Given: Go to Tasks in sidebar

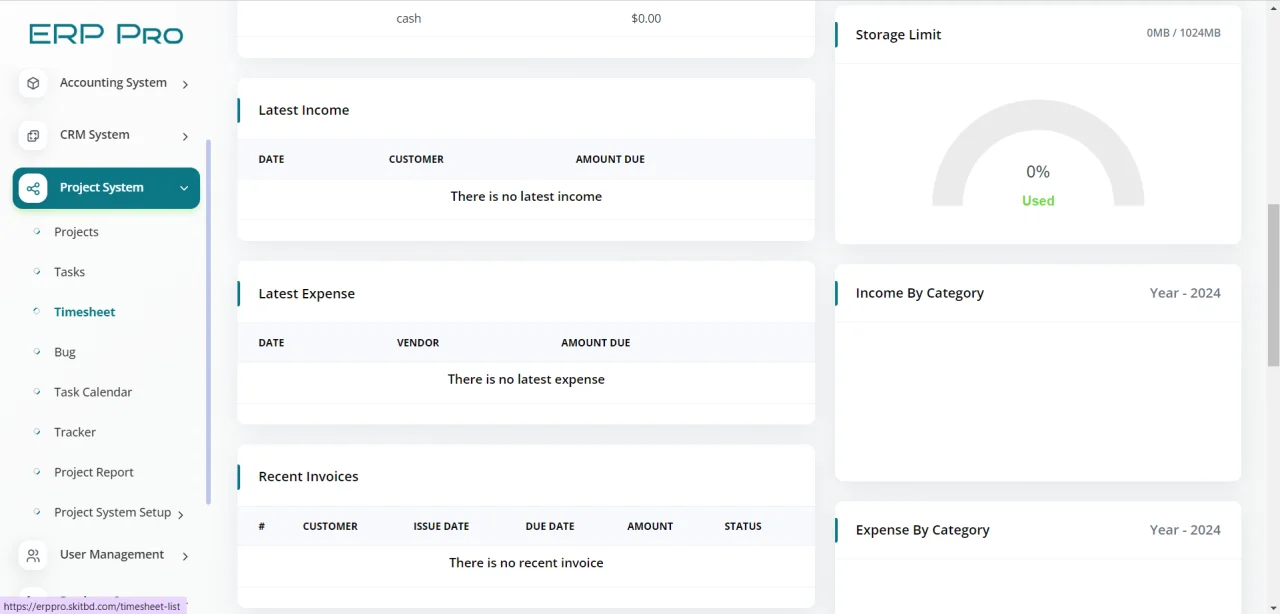Looking at the screenshot, I should pyautogui.click(x=69, y=272).
